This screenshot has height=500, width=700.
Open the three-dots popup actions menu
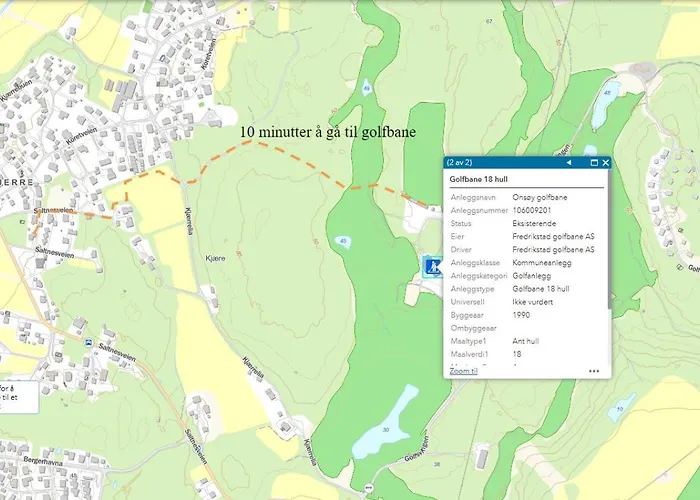point(594,371)
